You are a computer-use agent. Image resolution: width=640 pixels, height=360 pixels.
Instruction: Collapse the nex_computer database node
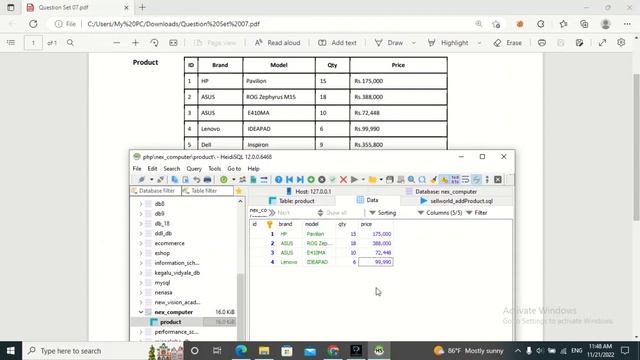pyautogui.click(x=141, y=312)
